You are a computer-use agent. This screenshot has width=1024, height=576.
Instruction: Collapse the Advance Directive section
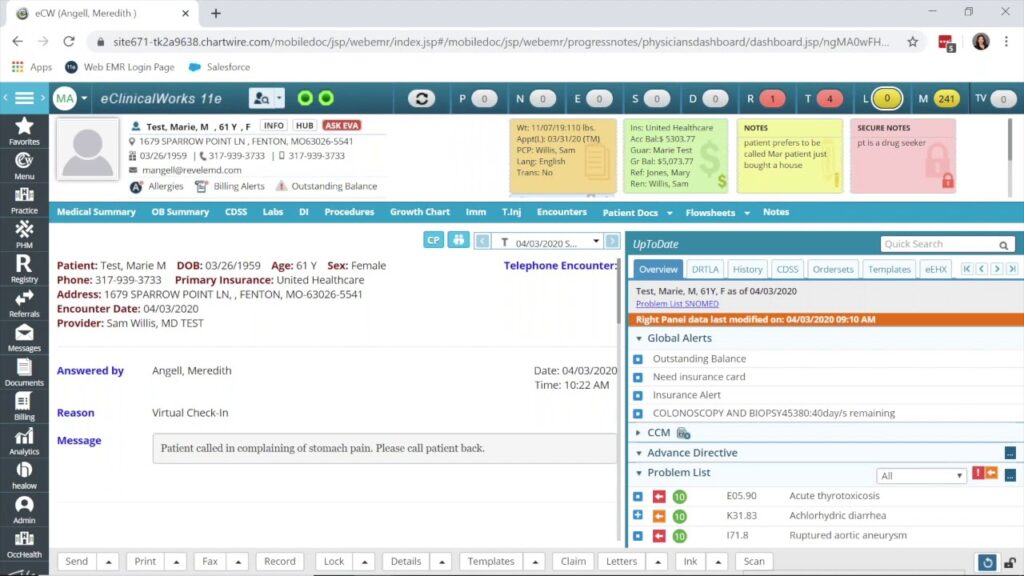pyautogui.click(x=639, y=453)
